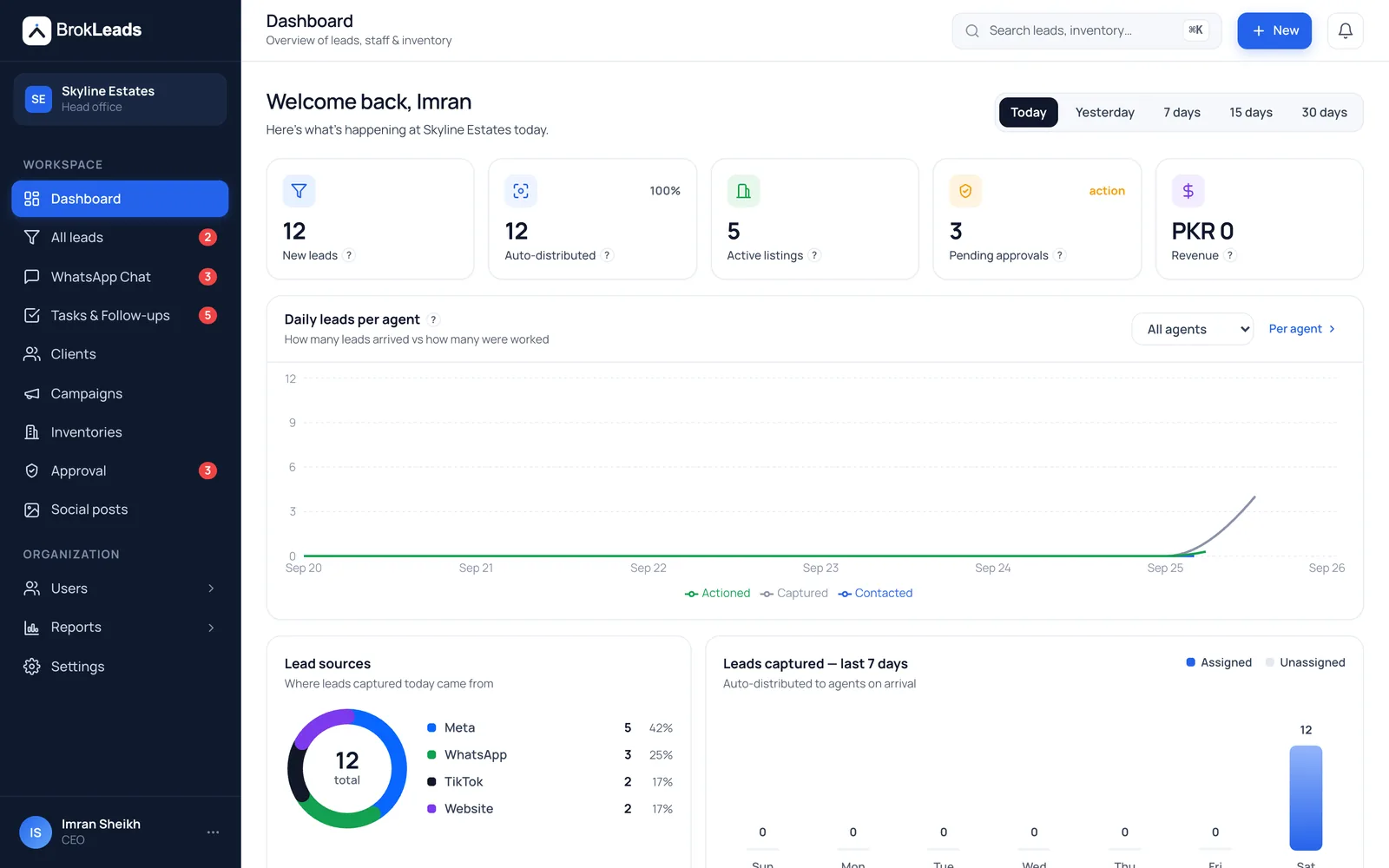The width and height of the screenshot is (1389, 868).
Task: Click help icon next to Pending approvals
Action: point(1060,255)
